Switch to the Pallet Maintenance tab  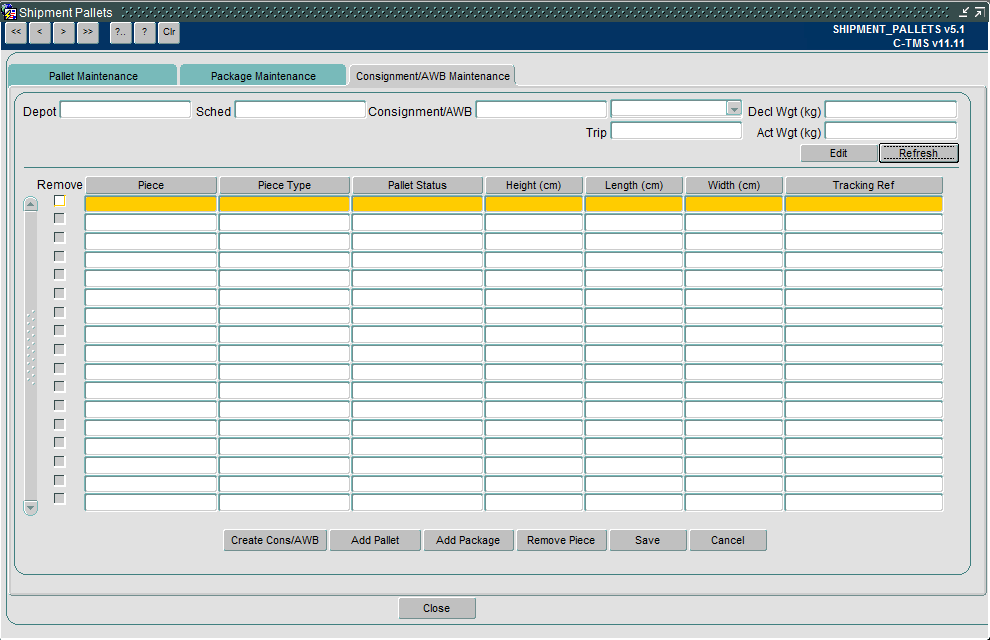tap(93, 76)
